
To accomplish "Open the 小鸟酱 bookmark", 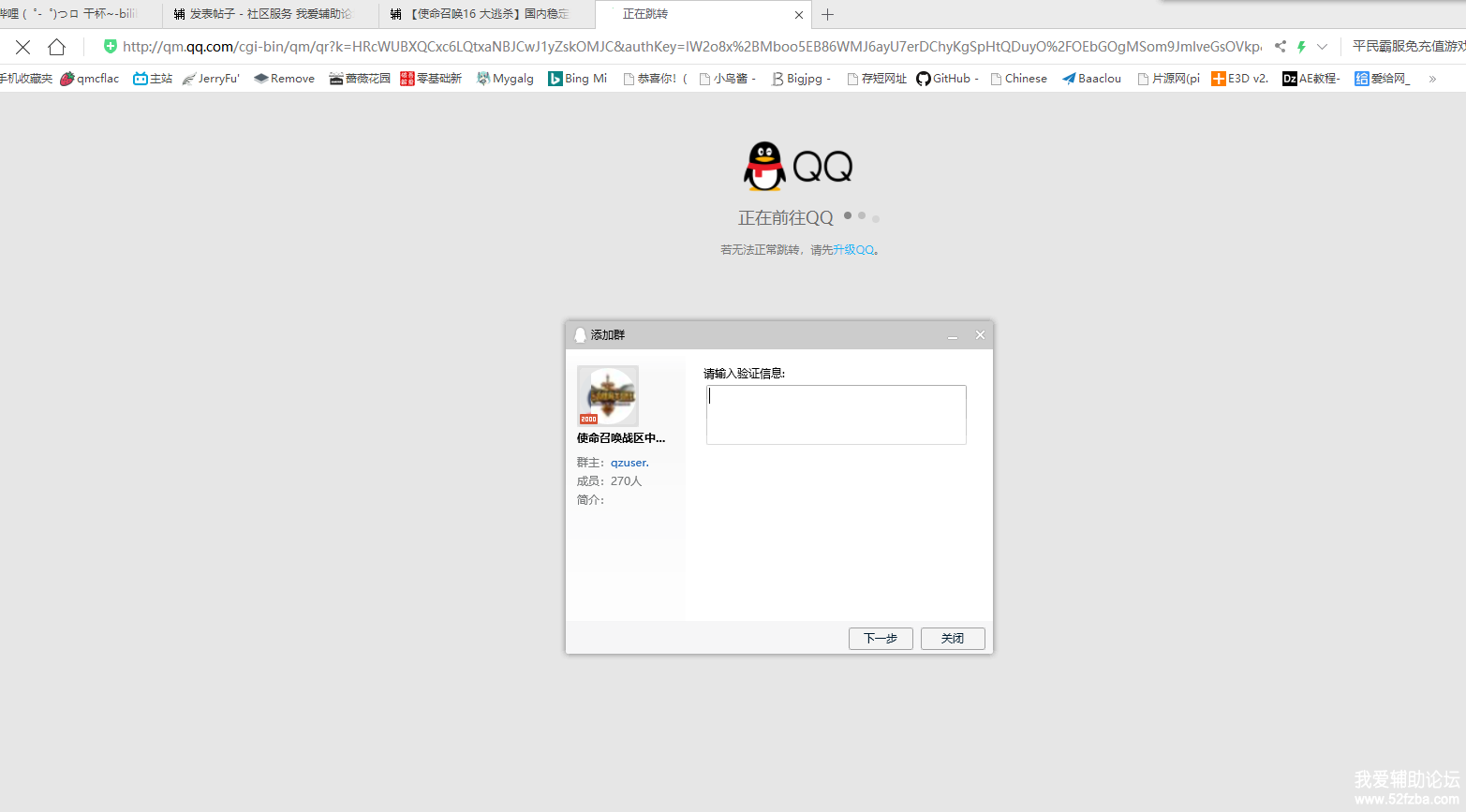I will pos(728,79).
